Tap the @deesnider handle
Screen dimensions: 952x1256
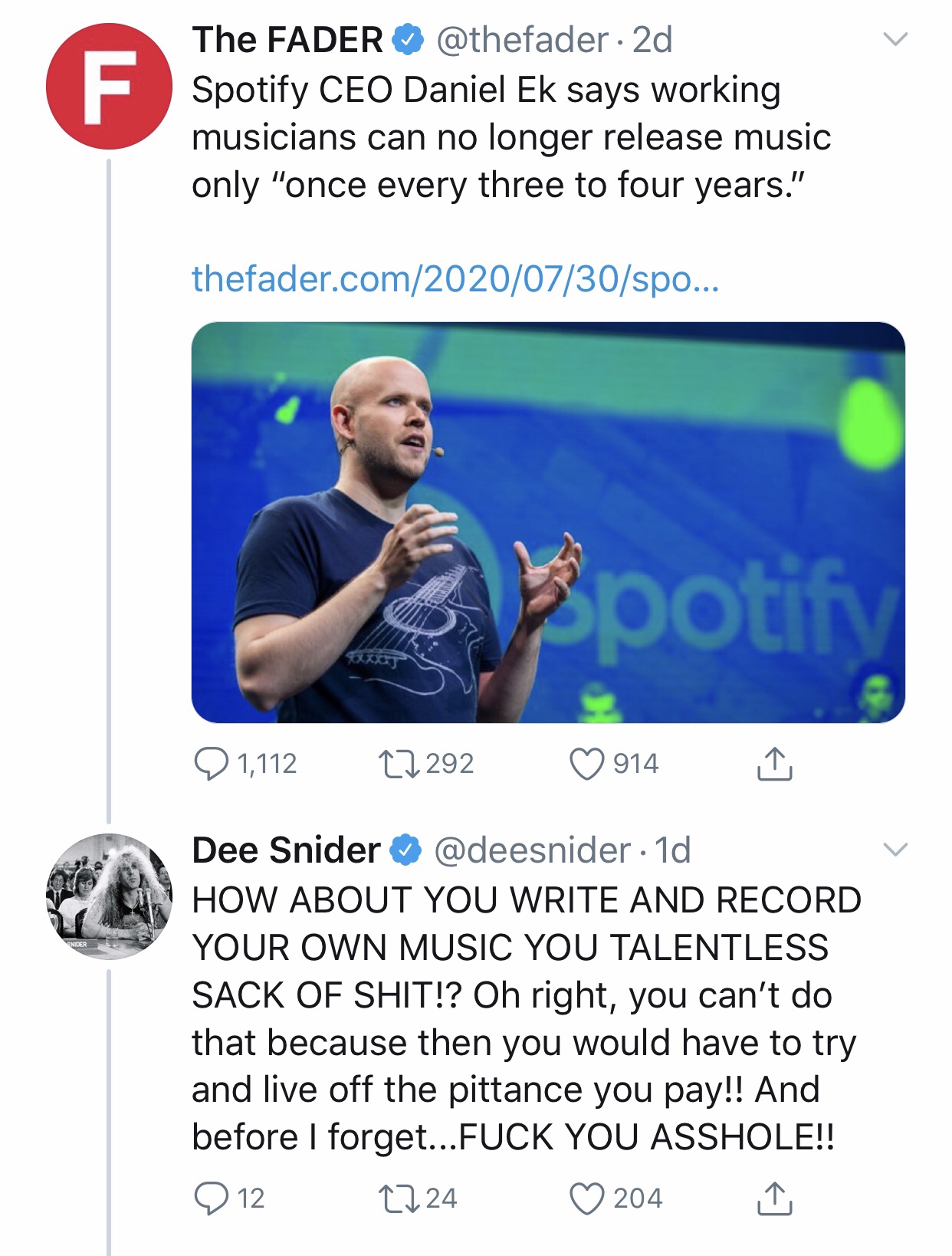coord(532,850)
